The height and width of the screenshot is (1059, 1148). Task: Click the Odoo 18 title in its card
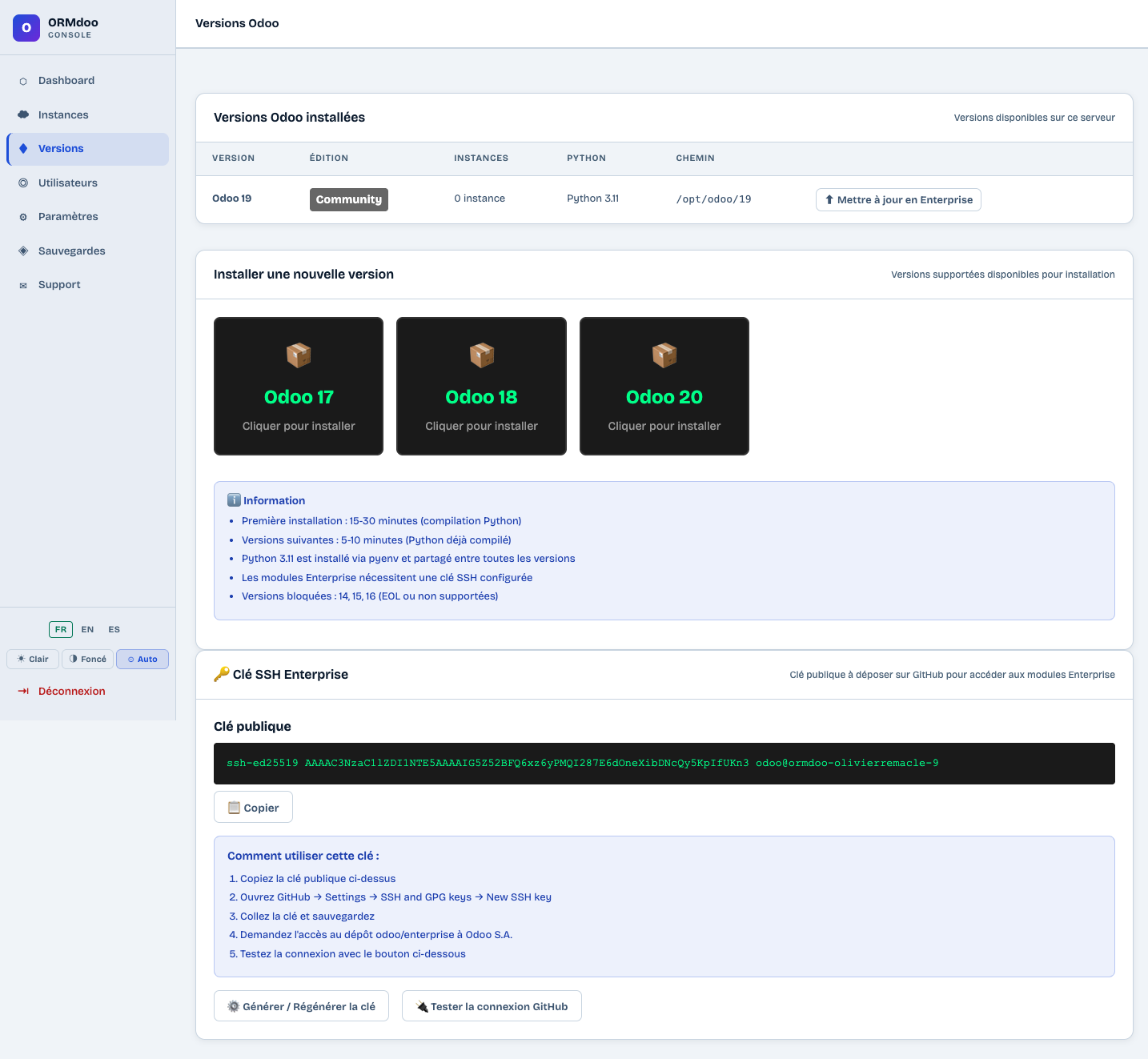click(481, 397)
